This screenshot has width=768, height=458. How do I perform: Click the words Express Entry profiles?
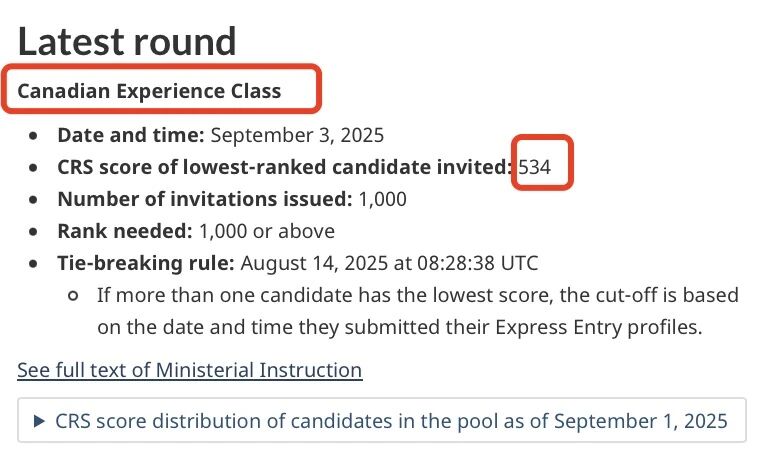pos(599,327)
